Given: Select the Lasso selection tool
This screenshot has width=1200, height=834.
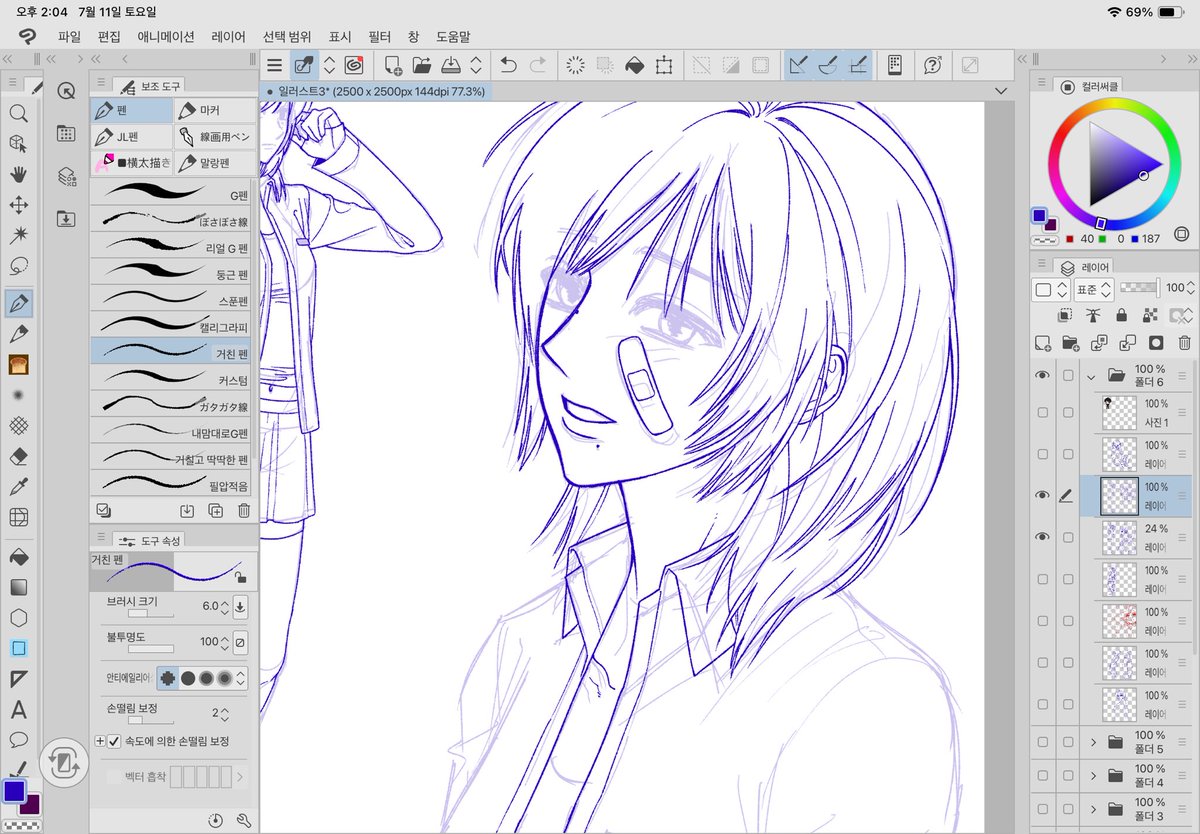Looking at the screenshot, I should 18,267.
